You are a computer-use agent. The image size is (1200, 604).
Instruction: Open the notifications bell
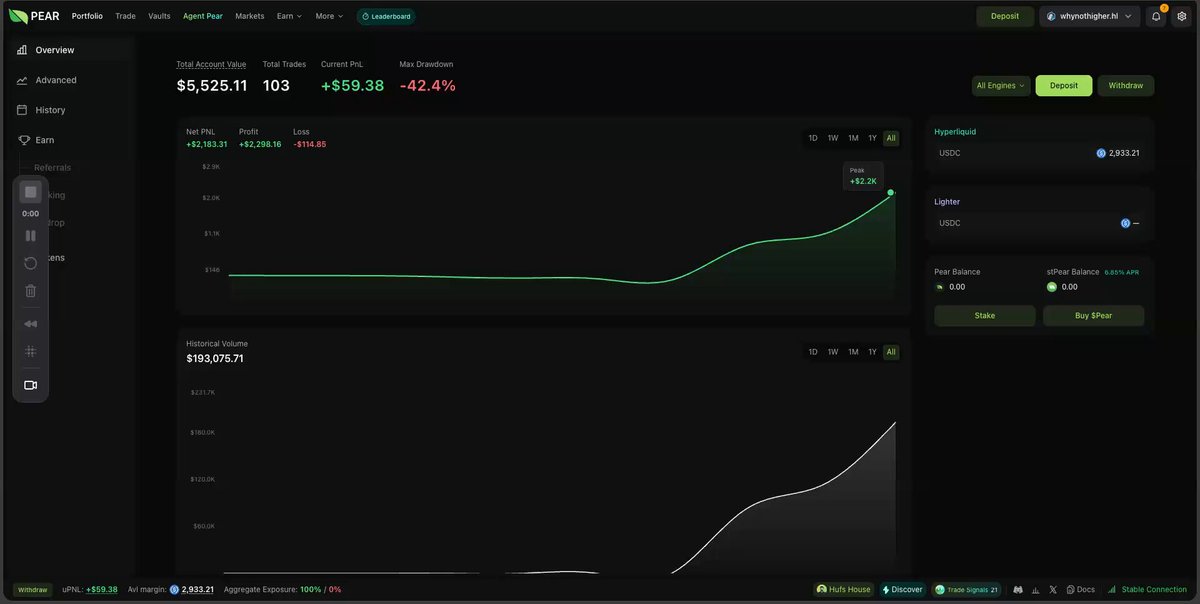pyautogui.click(x=1156, y=16)
